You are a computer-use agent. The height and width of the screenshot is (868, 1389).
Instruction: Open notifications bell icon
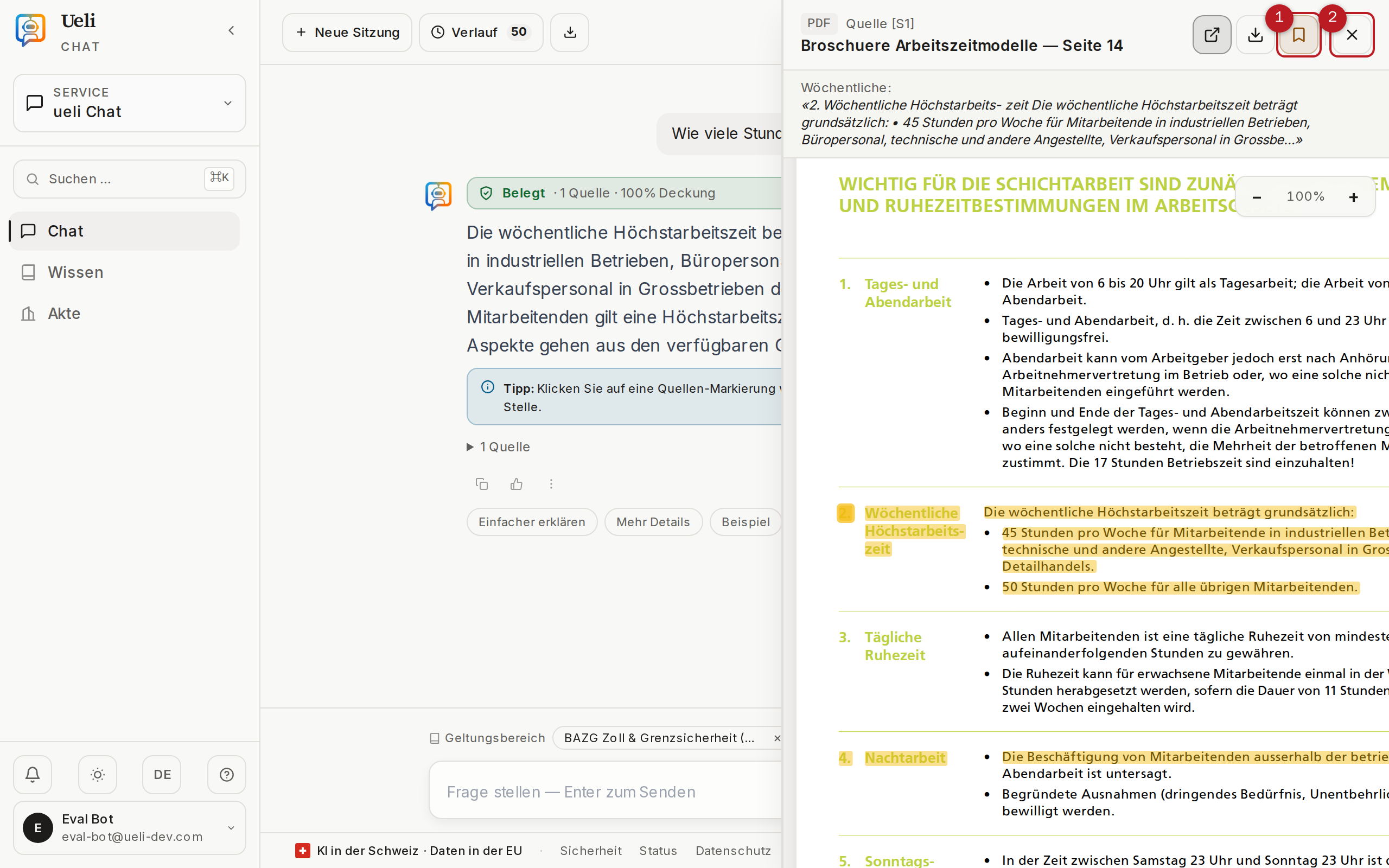pos(33,775)
